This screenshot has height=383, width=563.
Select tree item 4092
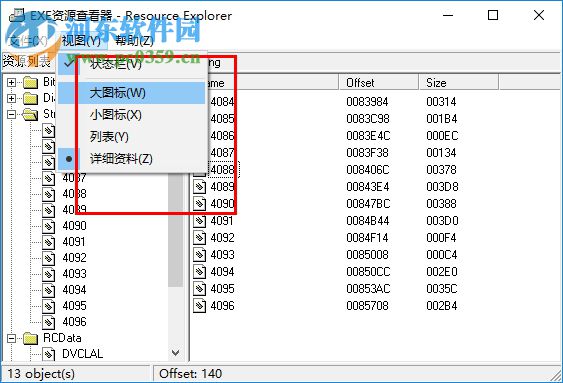(x=74, y=258)
